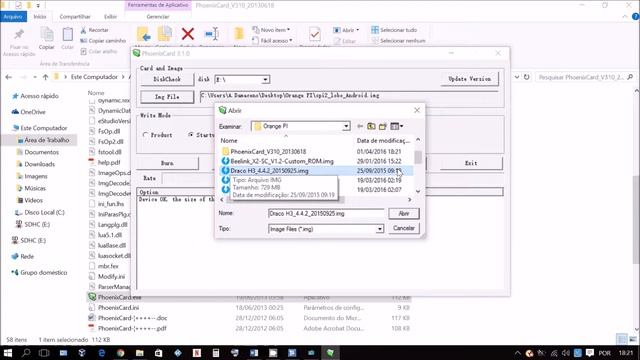Click Selecionar tudo in the ribbon

(394, 30)
